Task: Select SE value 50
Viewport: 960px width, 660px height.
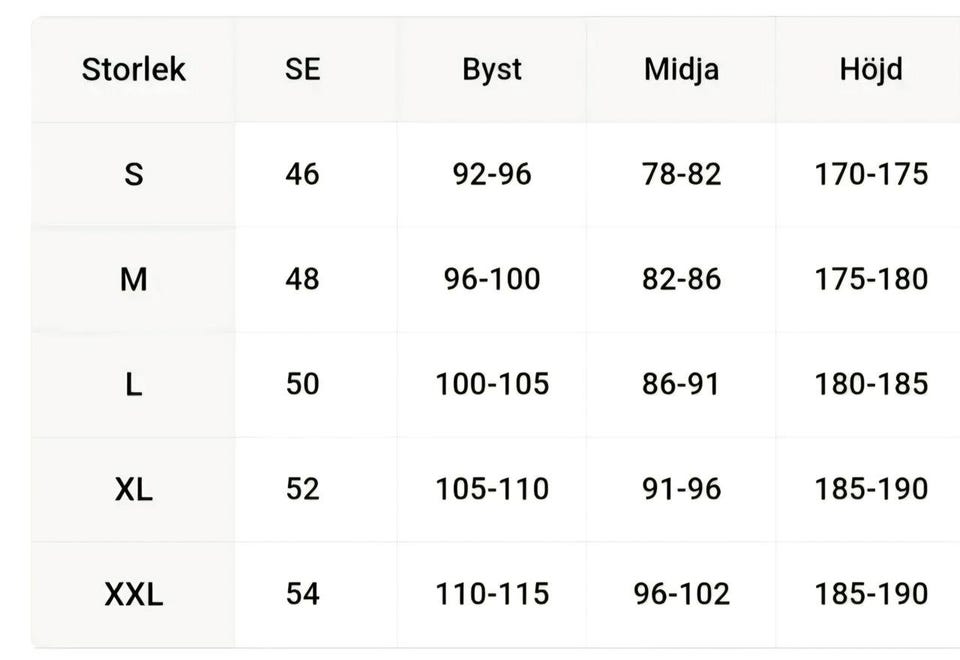Action: click(302, 384)
